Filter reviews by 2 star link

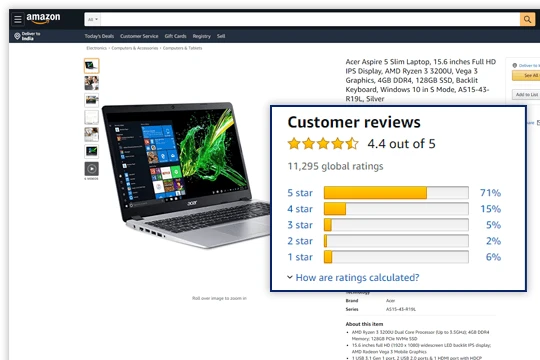pos(300,241)
